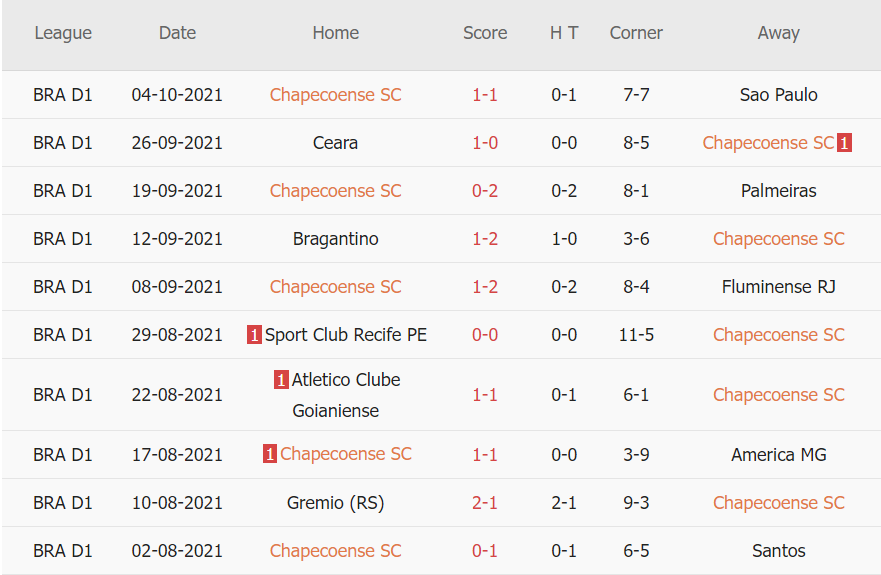This screenshot has height=575, width=881.
Task: Click the Away column header
Action: pos(778,33)
